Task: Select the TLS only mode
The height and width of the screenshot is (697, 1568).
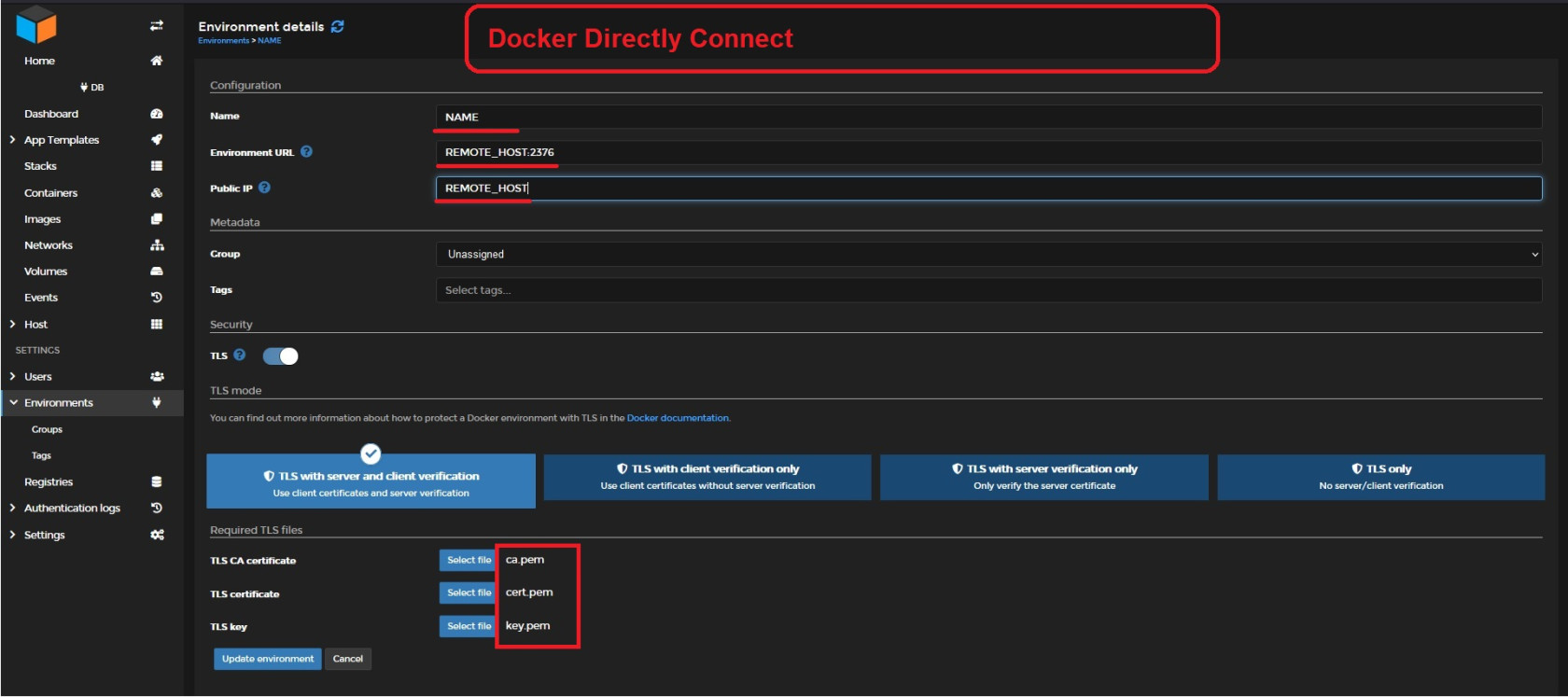Action: click(1381, 477)
